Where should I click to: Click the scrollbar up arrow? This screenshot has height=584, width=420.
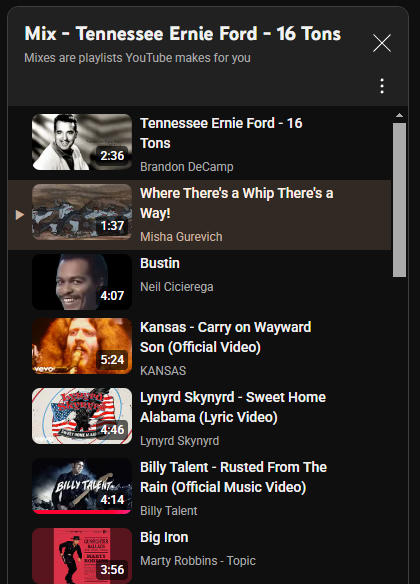[400, 115]
